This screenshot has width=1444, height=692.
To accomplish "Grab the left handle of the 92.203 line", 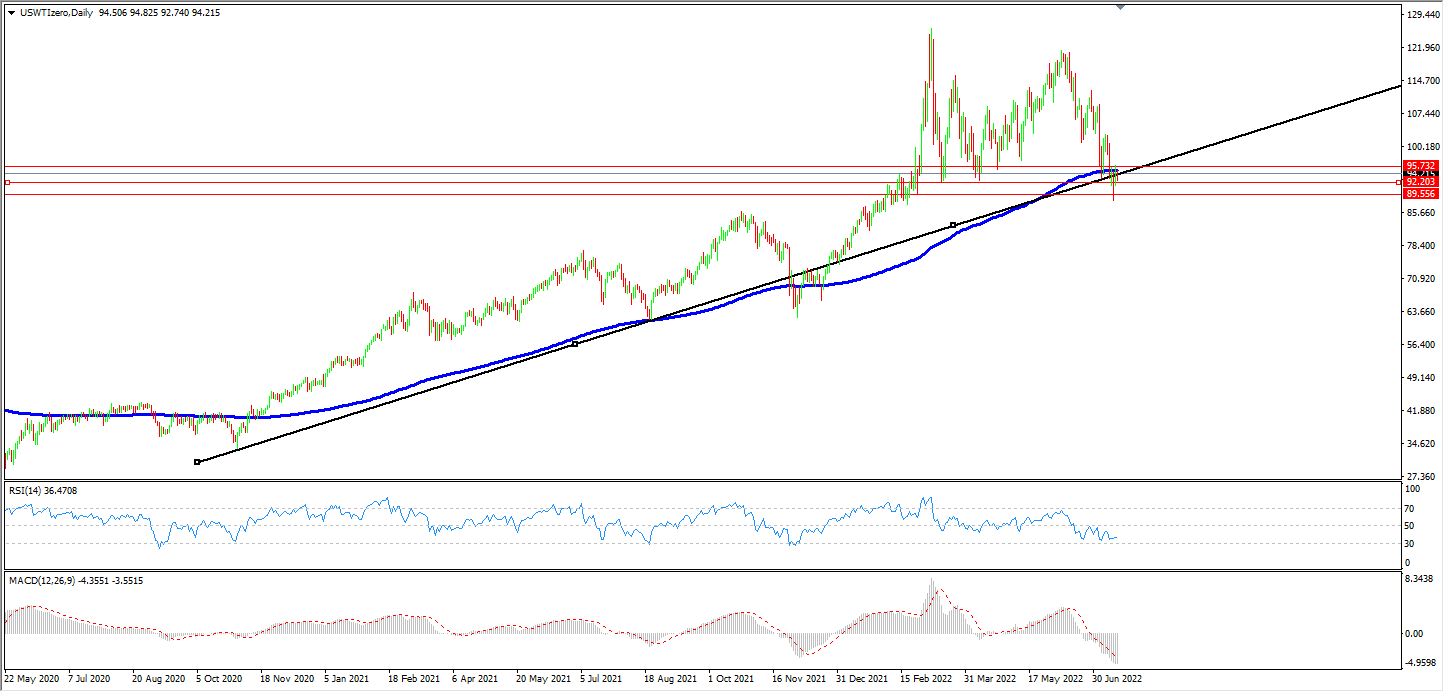I will (x=7, y=182).
